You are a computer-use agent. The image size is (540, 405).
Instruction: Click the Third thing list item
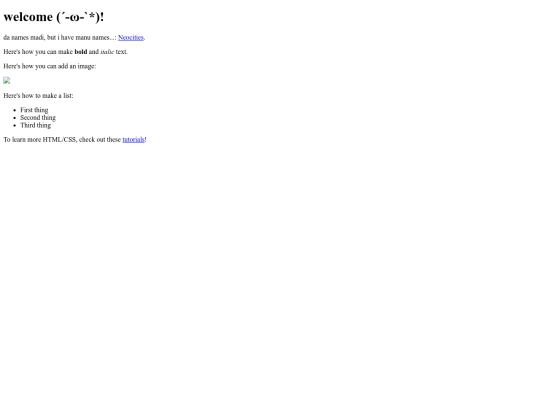click(x=35, y=125)
